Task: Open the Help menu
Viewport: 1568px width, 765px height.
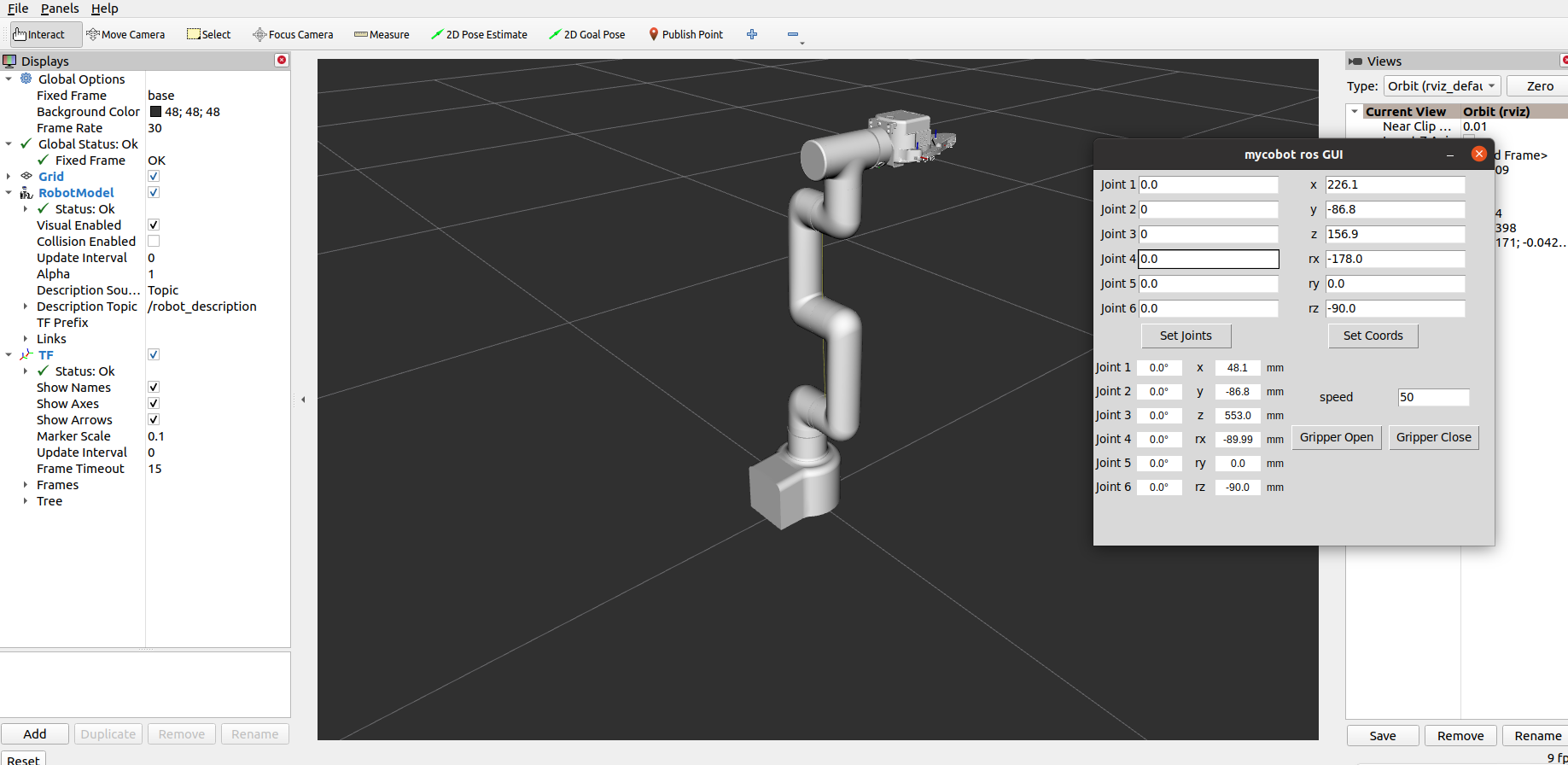Action: [x=104, y=9]
